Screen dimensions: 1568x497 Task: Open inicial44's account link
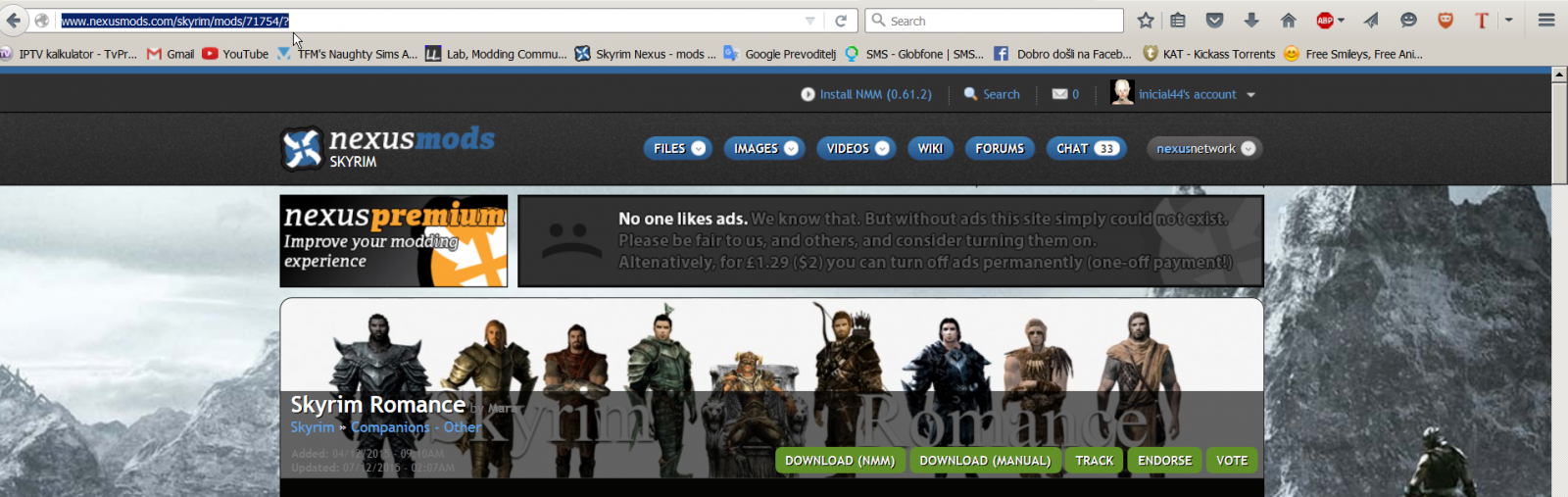1187,94
